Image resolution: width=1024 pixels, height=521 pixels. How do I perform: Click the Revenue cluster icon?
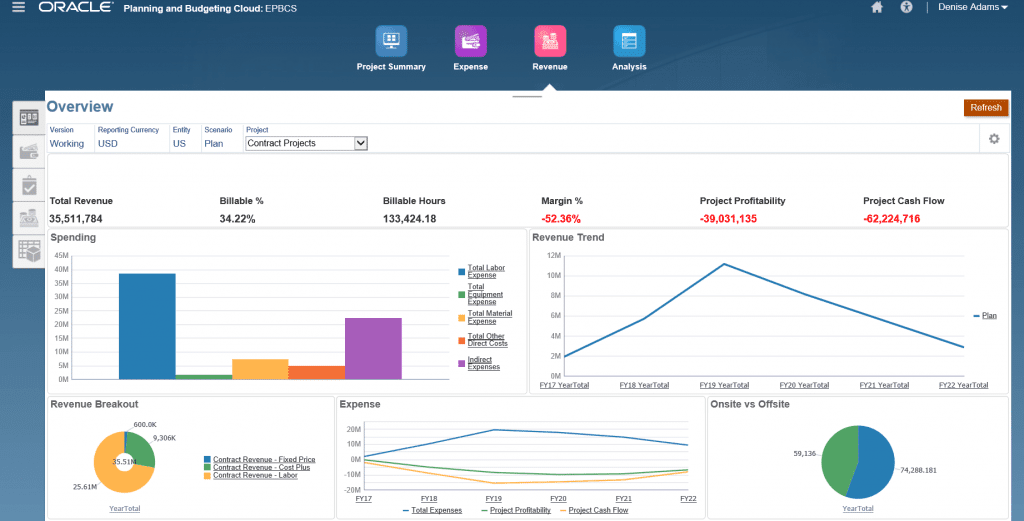coord(550,42)
